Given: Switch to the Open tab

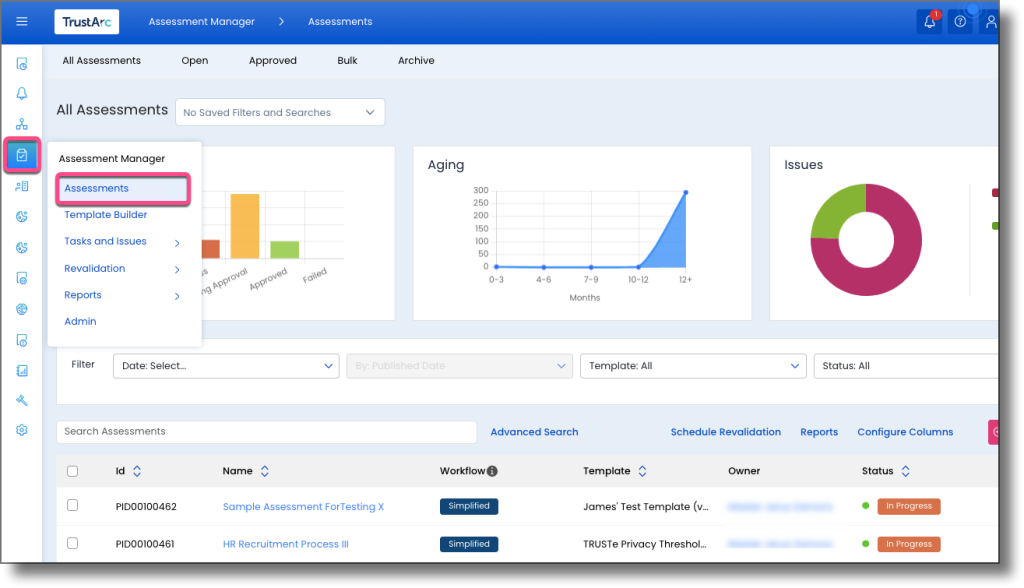Looking at the screenshot, I should pos(195,61).
